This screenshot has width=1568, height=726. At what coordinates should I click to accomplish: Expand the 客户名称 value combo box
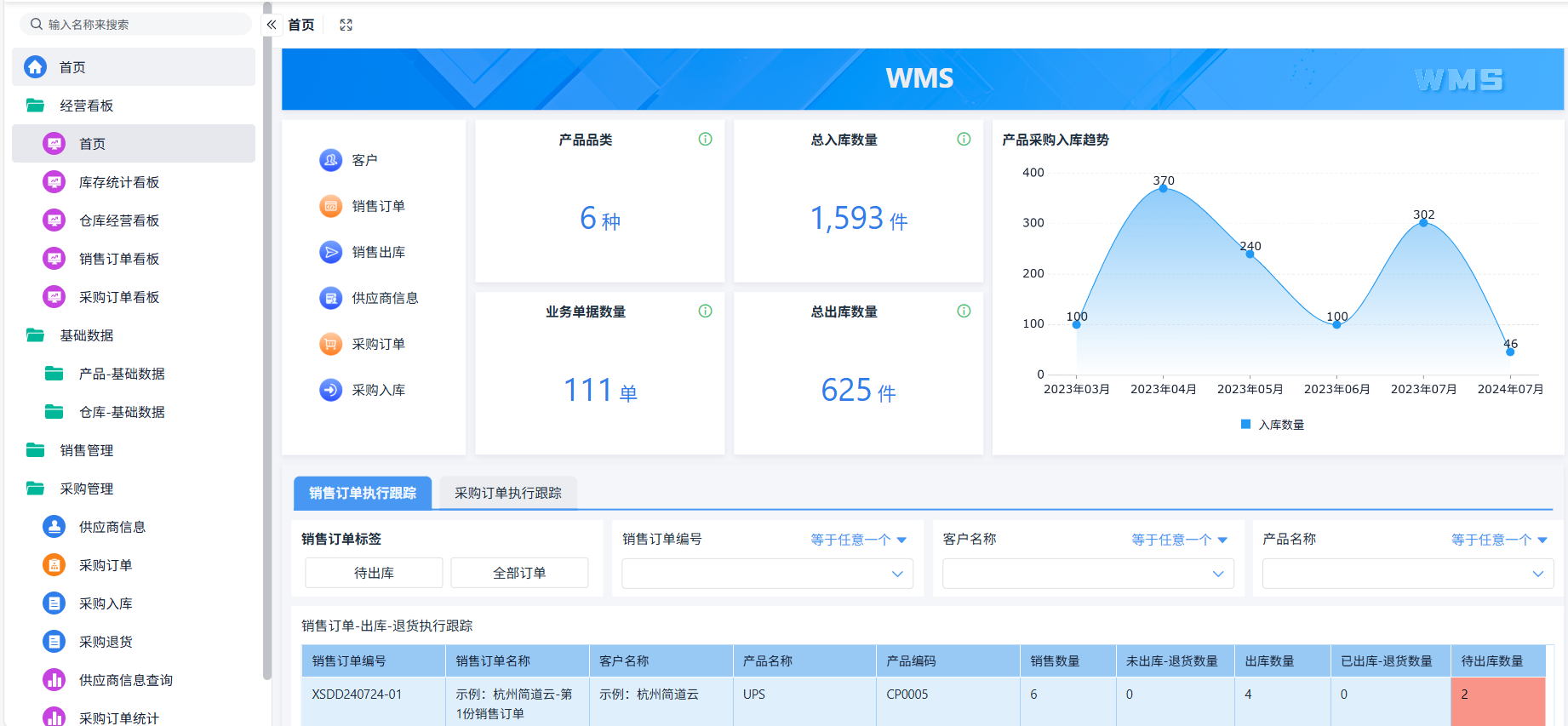coord(1088,574)
